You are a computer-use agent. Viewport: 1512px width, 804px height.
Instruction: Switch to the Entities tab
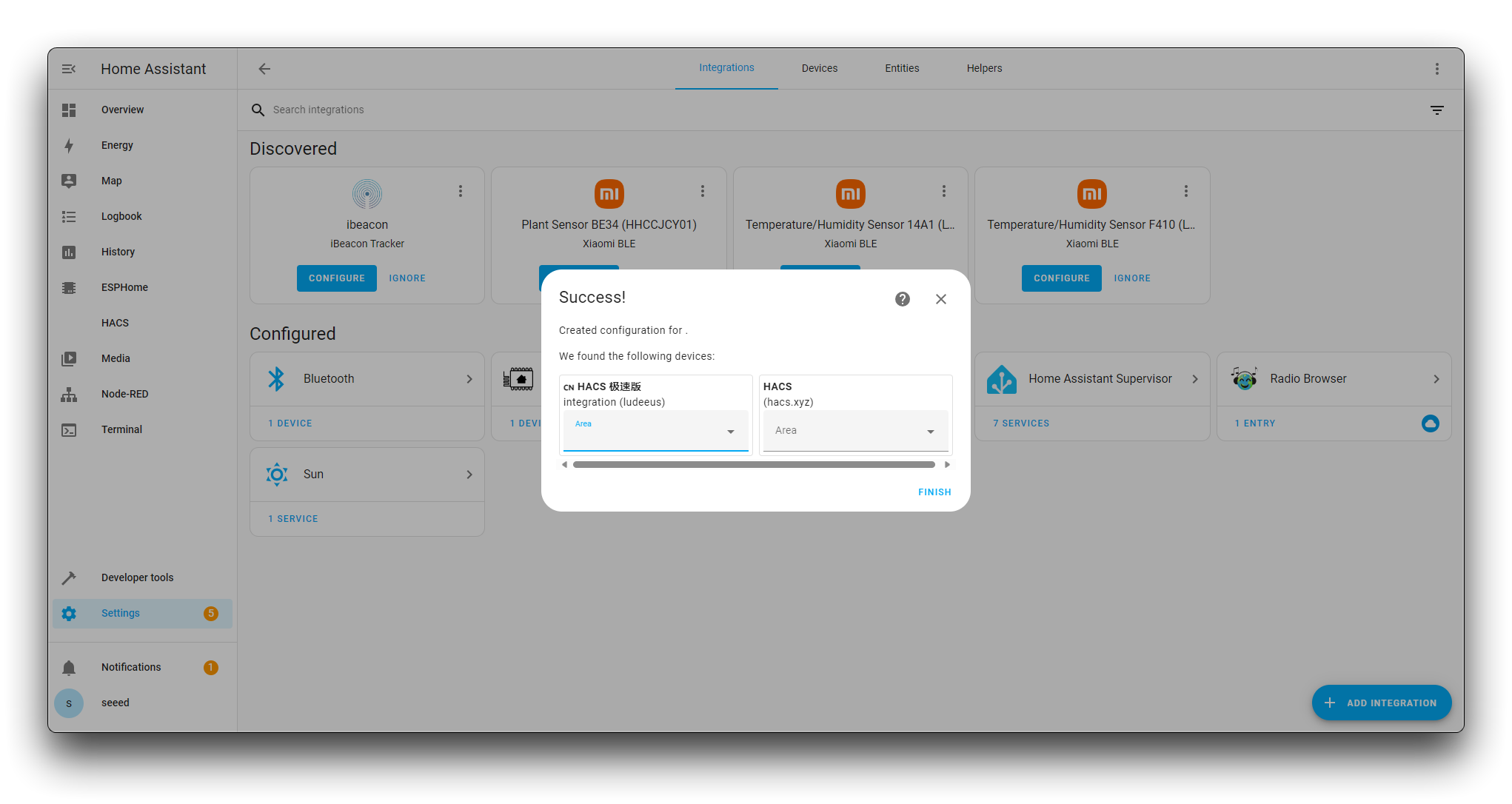(x=901, y=68)
